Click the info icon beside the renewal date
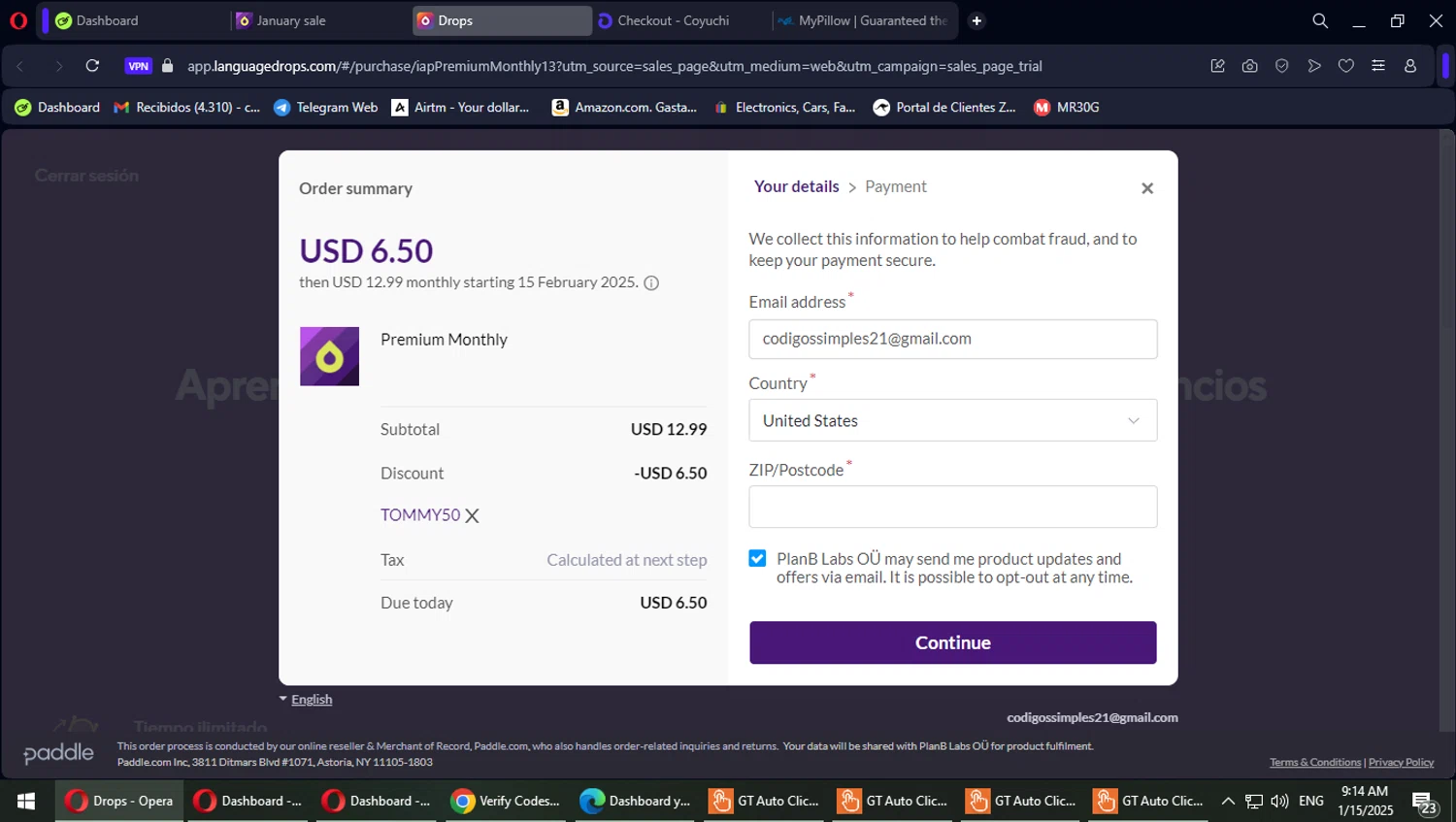1456x822 pixels. tap(651, 283)
